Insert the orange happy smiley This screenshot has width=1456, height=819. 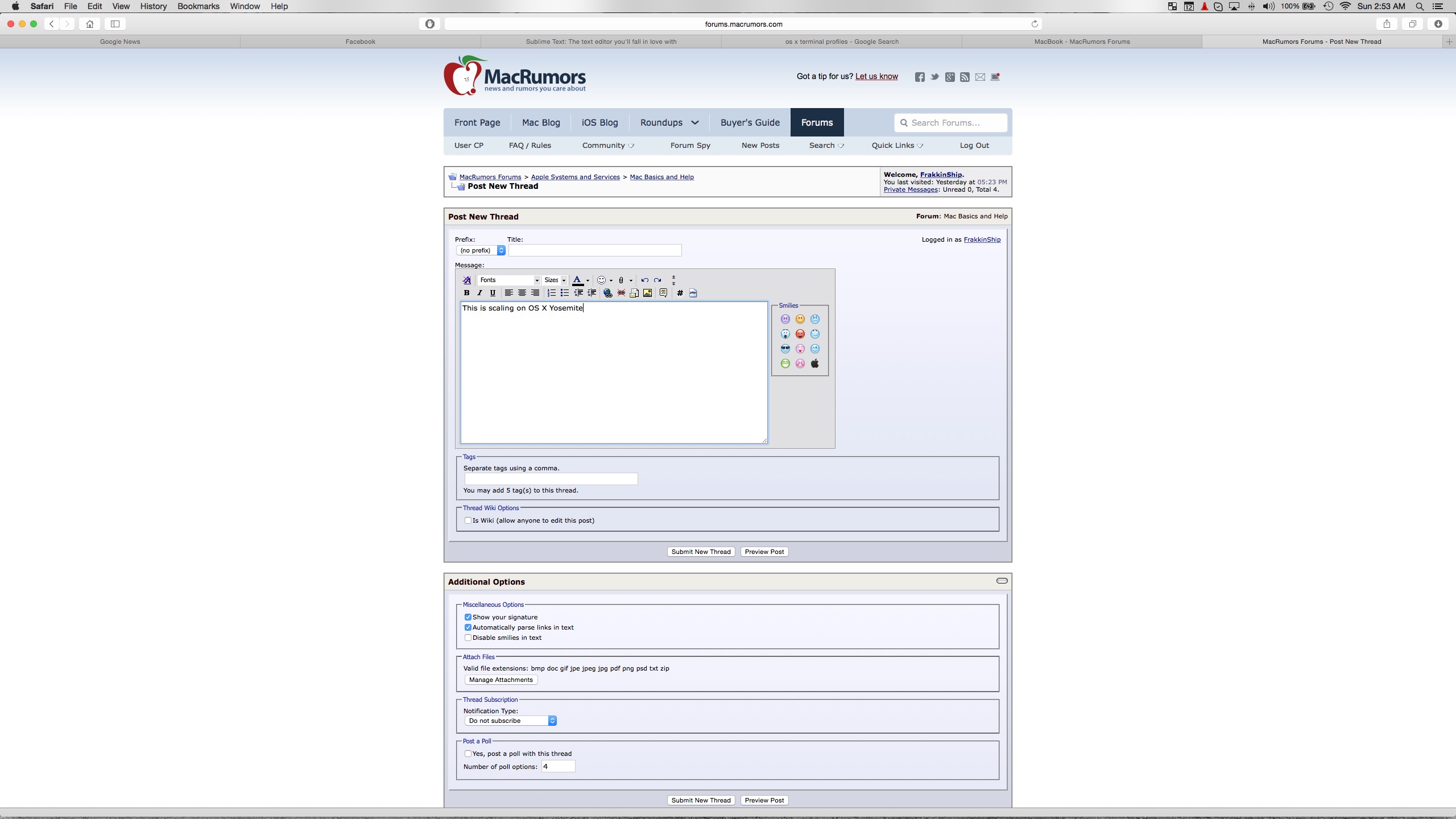(800, 319)
